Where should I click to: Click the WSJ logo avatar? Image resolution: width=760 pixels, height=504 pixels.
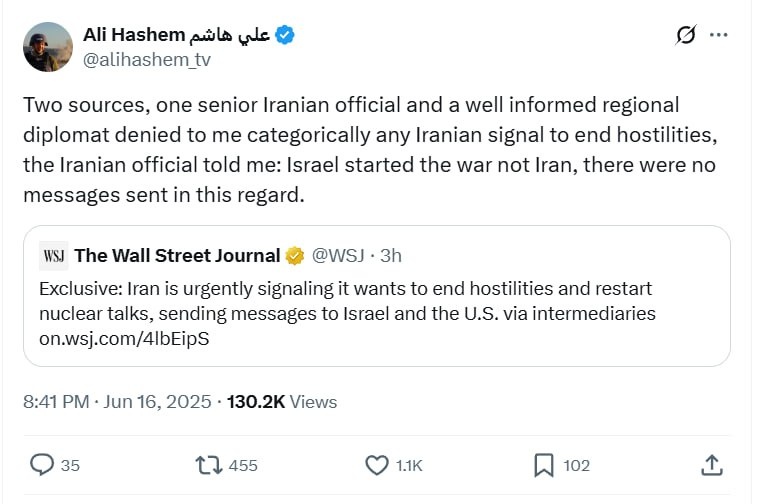pyautogui.click(x=54, y=255)
